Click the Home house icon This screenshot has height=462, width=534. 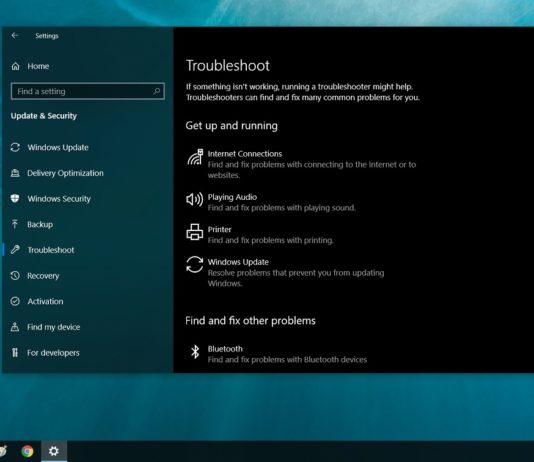pos(15,66)
